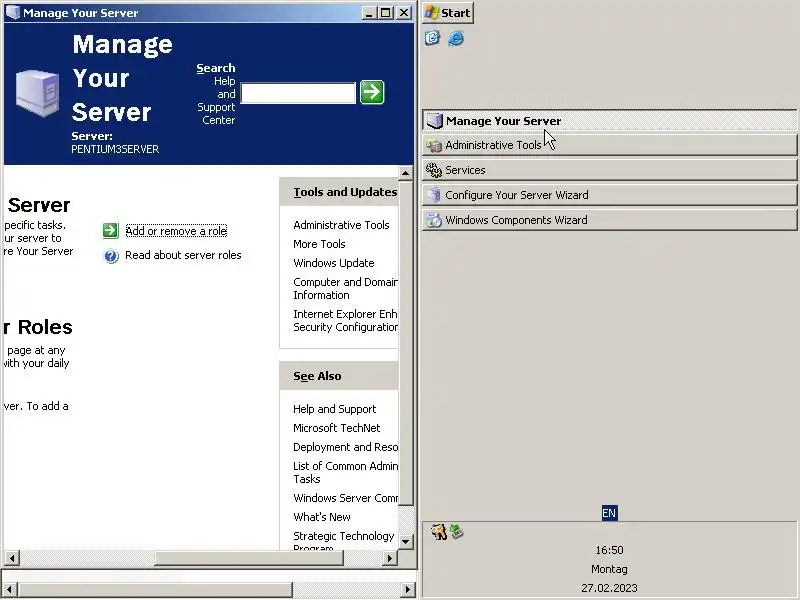
Task: Open Administrative Tools link under Tools and Updates
Action: click(341, 225)
